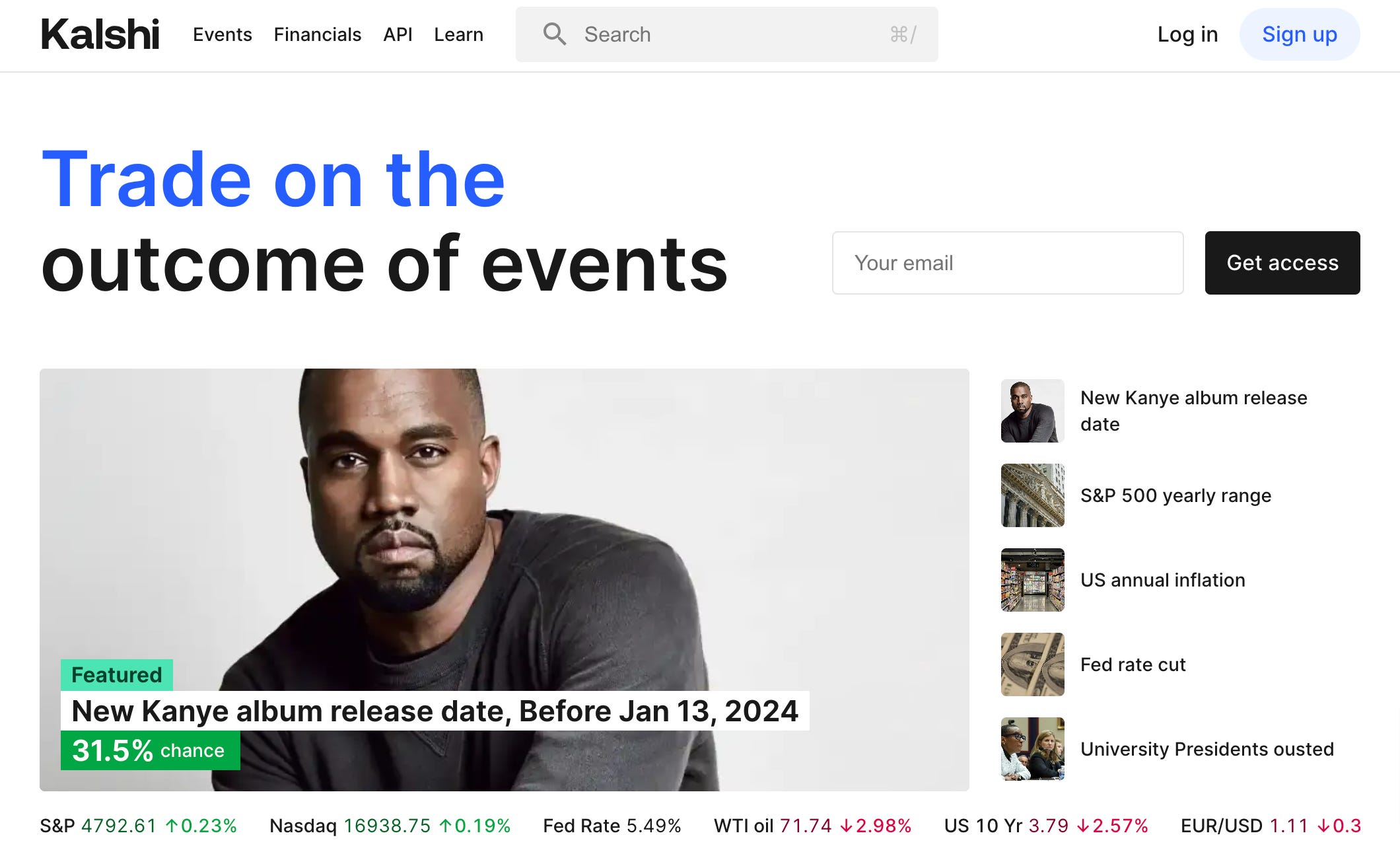
Task: Open the Events menu
Action: tap(223, 34)
